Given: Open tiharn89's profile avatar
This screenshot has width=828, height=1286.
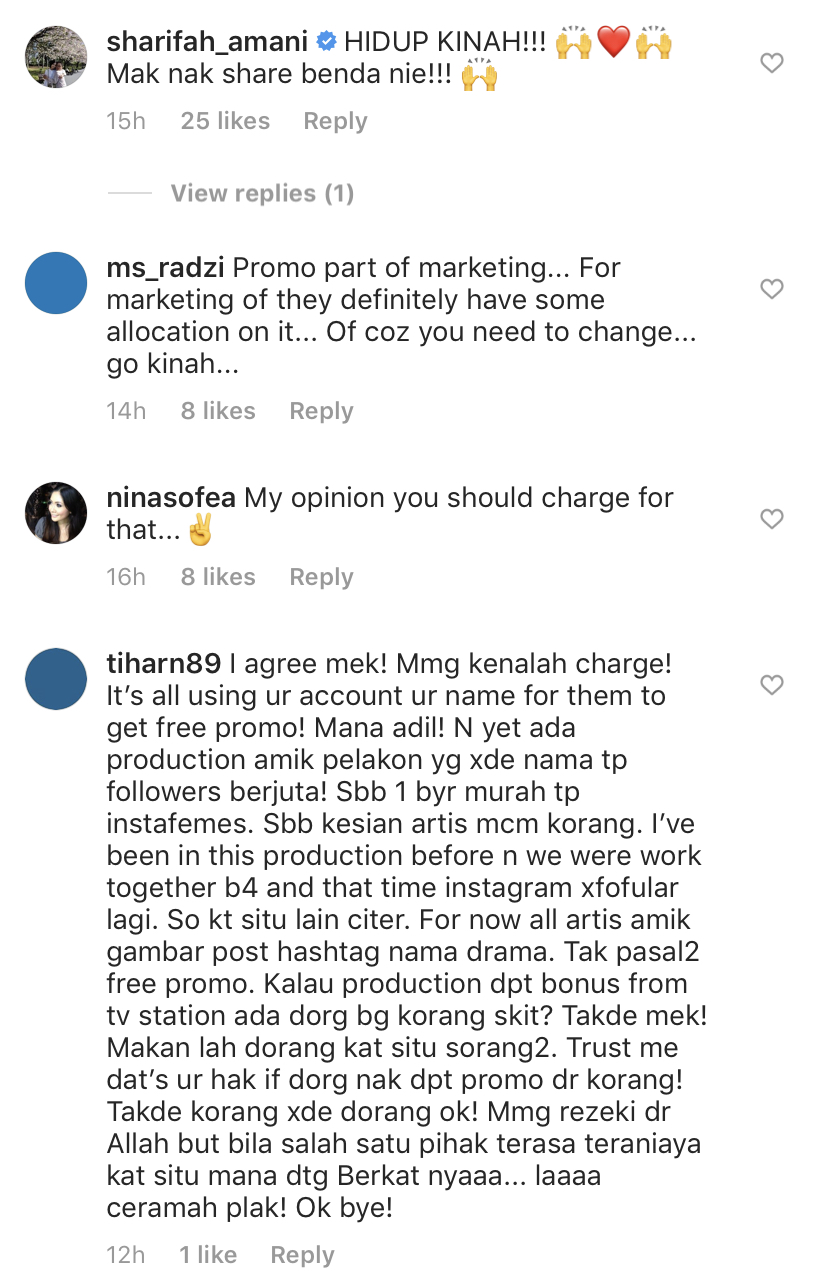Looking at the screenshot, I should tap(56, 680).
